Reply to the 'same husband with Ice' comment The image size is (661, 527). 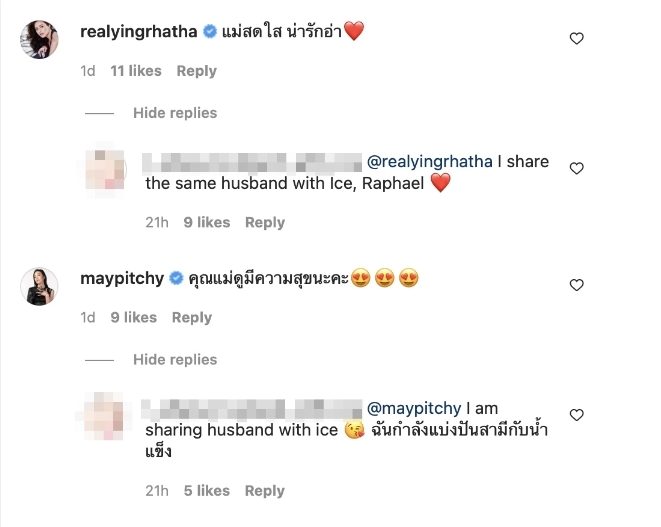(265, 222)
